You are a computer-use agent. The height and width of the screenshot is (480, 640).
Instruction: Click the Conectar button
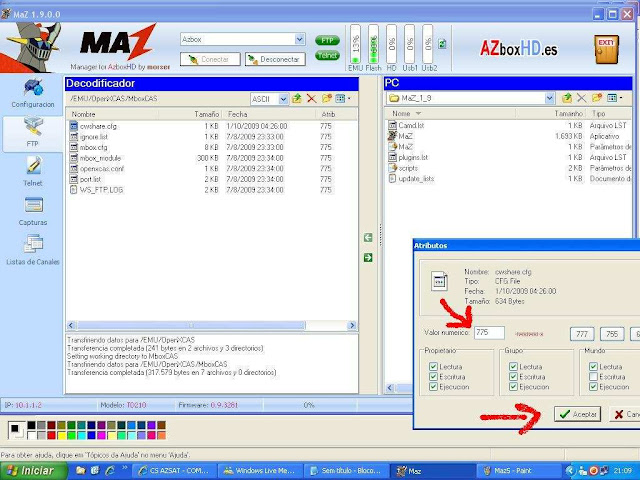pyautogui.click(x=210, y=59)
